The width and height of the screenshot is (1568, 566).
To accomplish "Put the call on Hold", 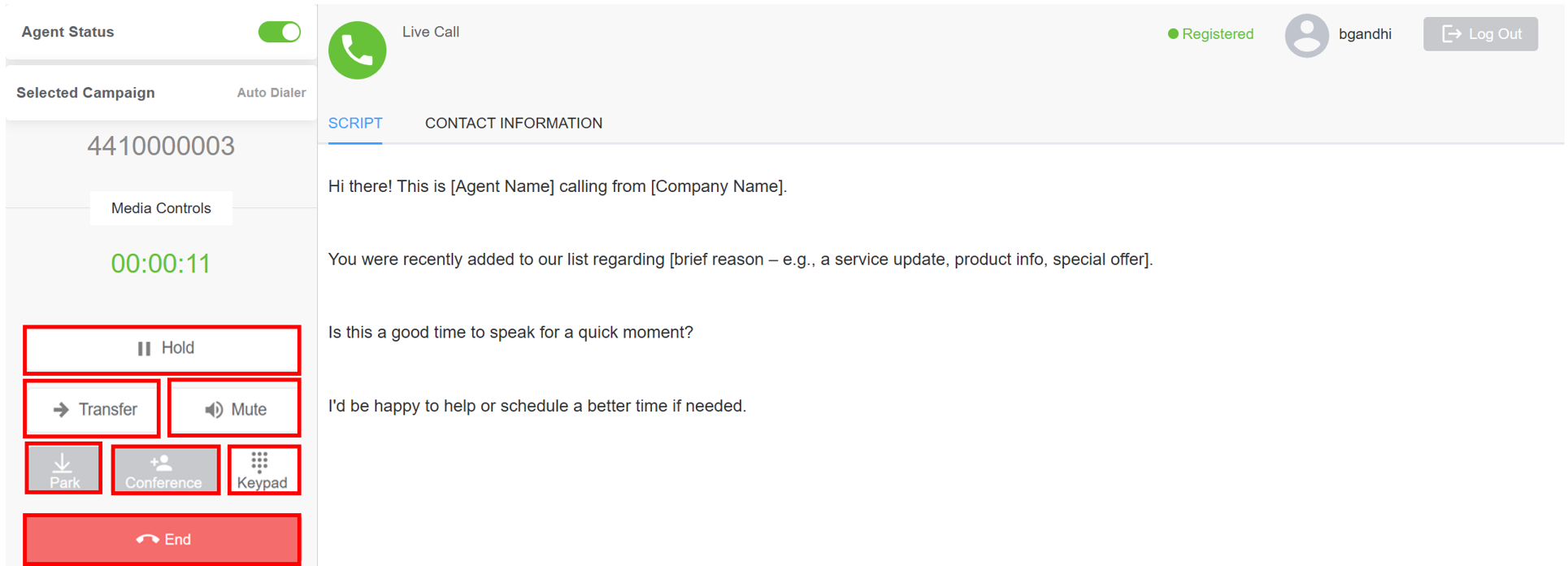I will tap(163, 349).
